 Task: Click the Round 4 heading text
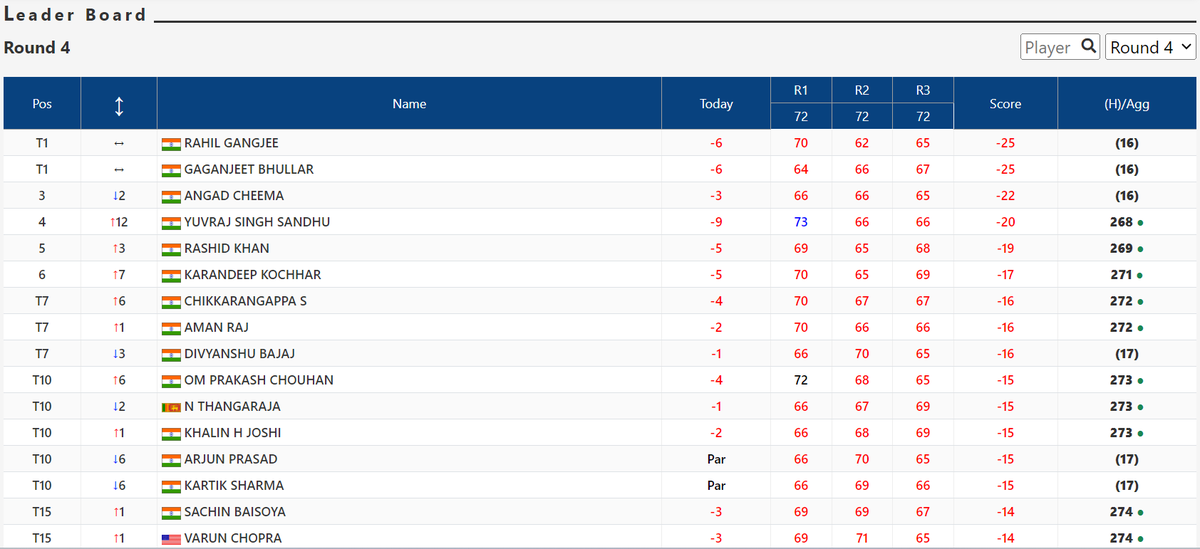37,47
